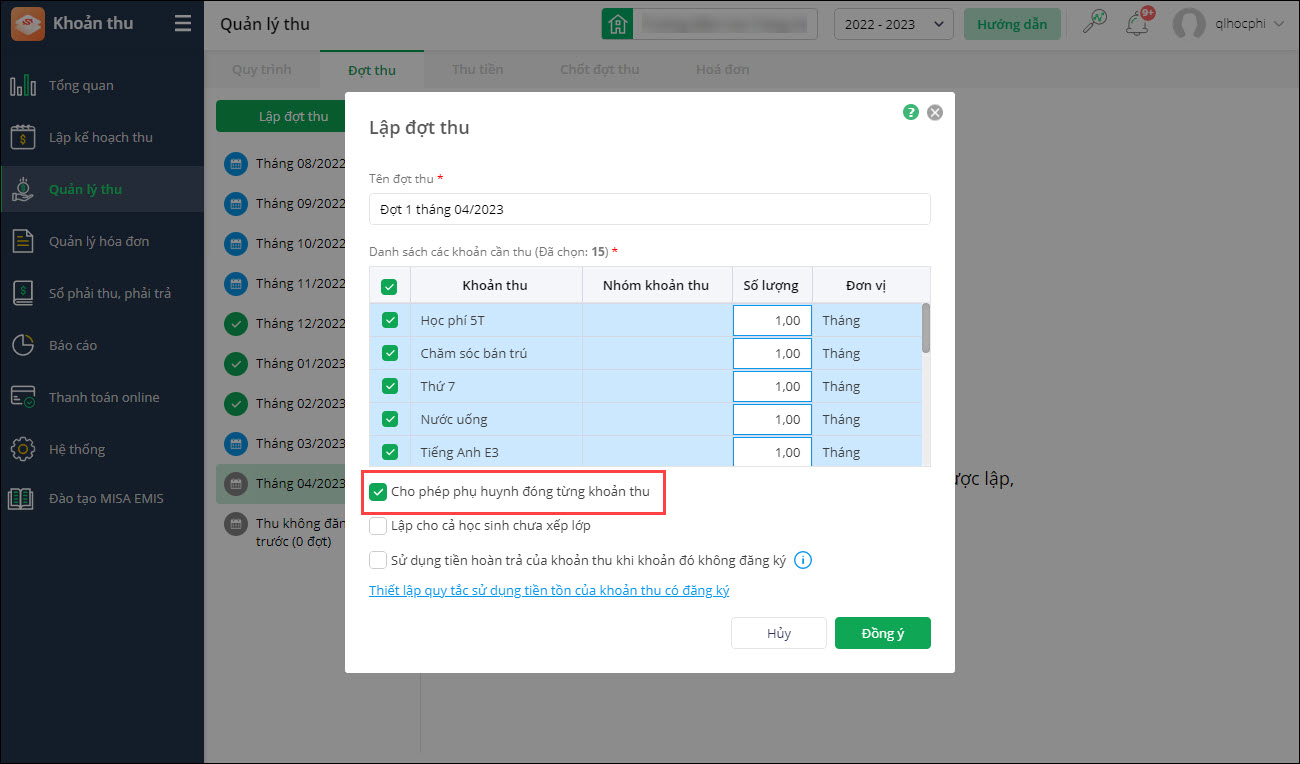Uncheck the Chăm sóc bán trú checkbox
The height and width of the screenshot is (764, 1300).
pyautogui.click(x=390, y=353)
